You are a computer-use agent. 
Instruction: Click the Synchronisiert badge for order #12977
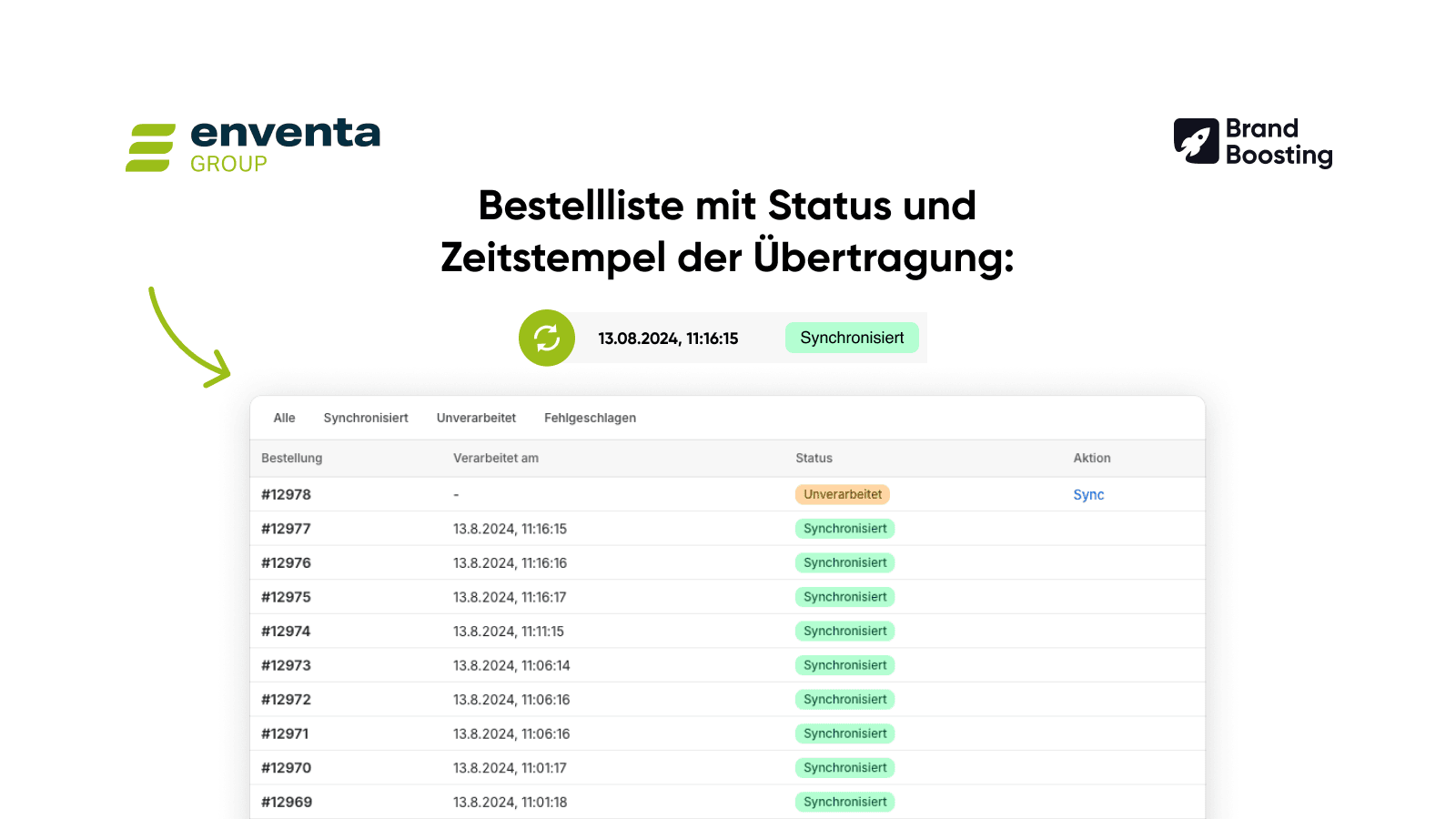click(844, 528)
